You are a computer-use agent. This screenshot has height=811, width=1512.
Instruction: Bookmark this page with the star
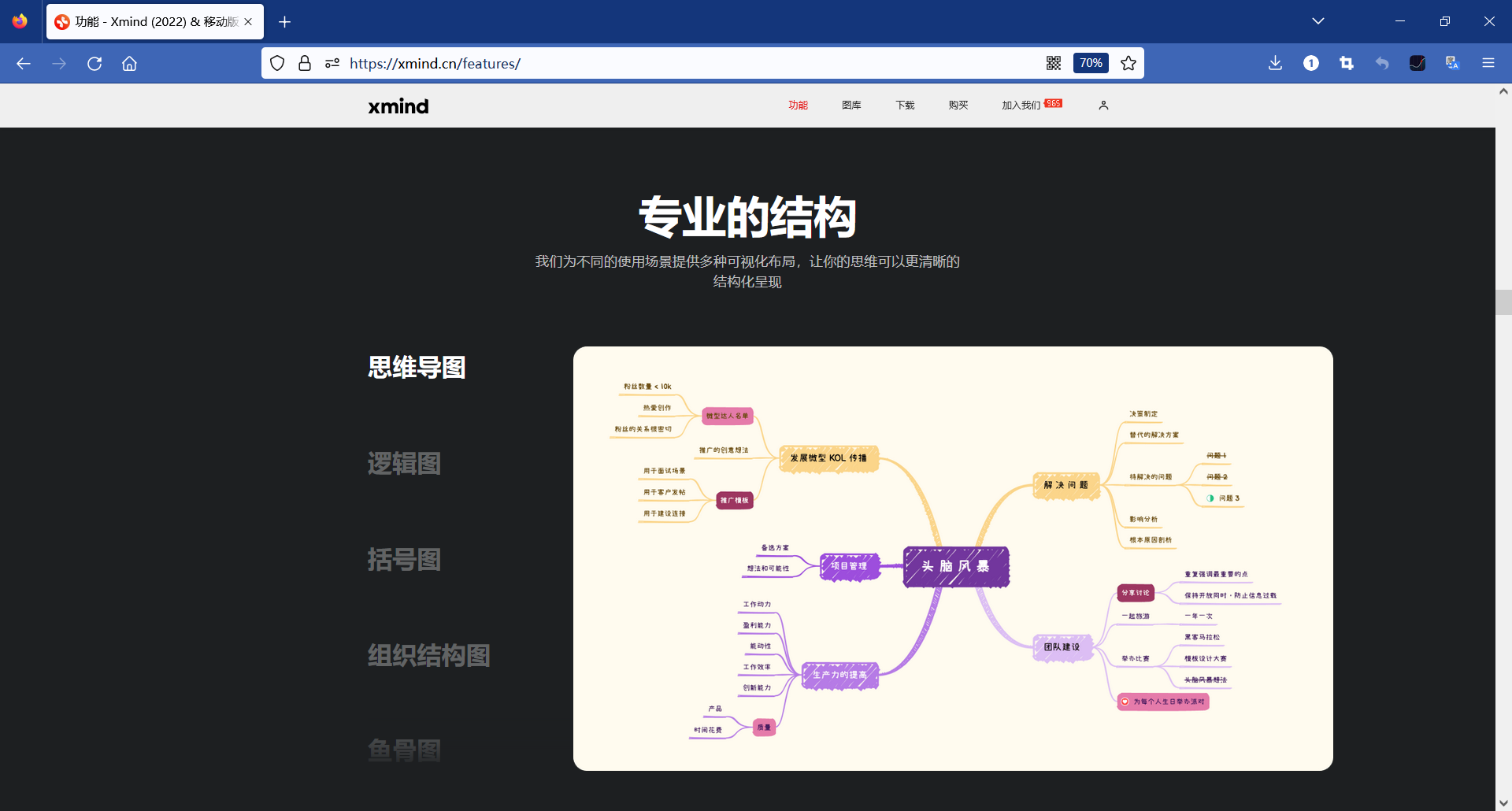click(1128, 63)
